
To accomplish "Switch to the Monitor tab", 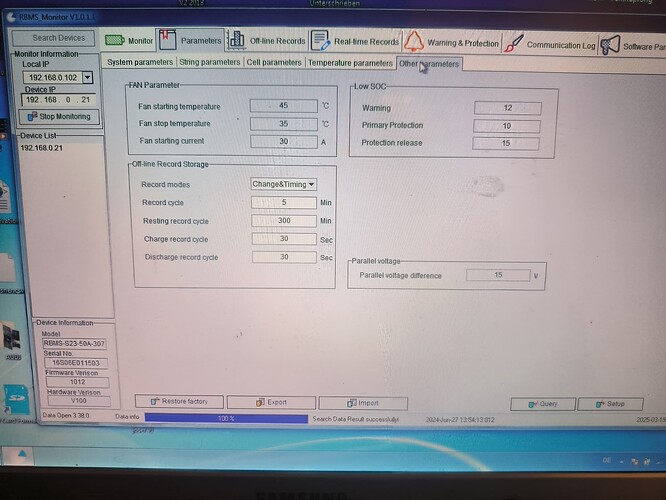I will 129,41.
